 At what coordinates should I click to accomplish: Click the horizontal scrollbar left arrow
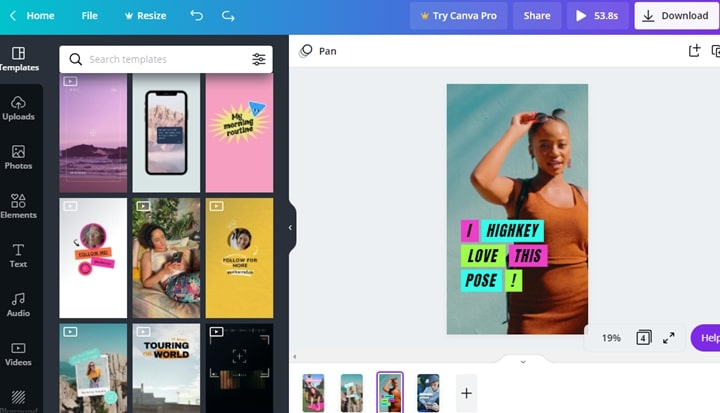coord(294,356)
